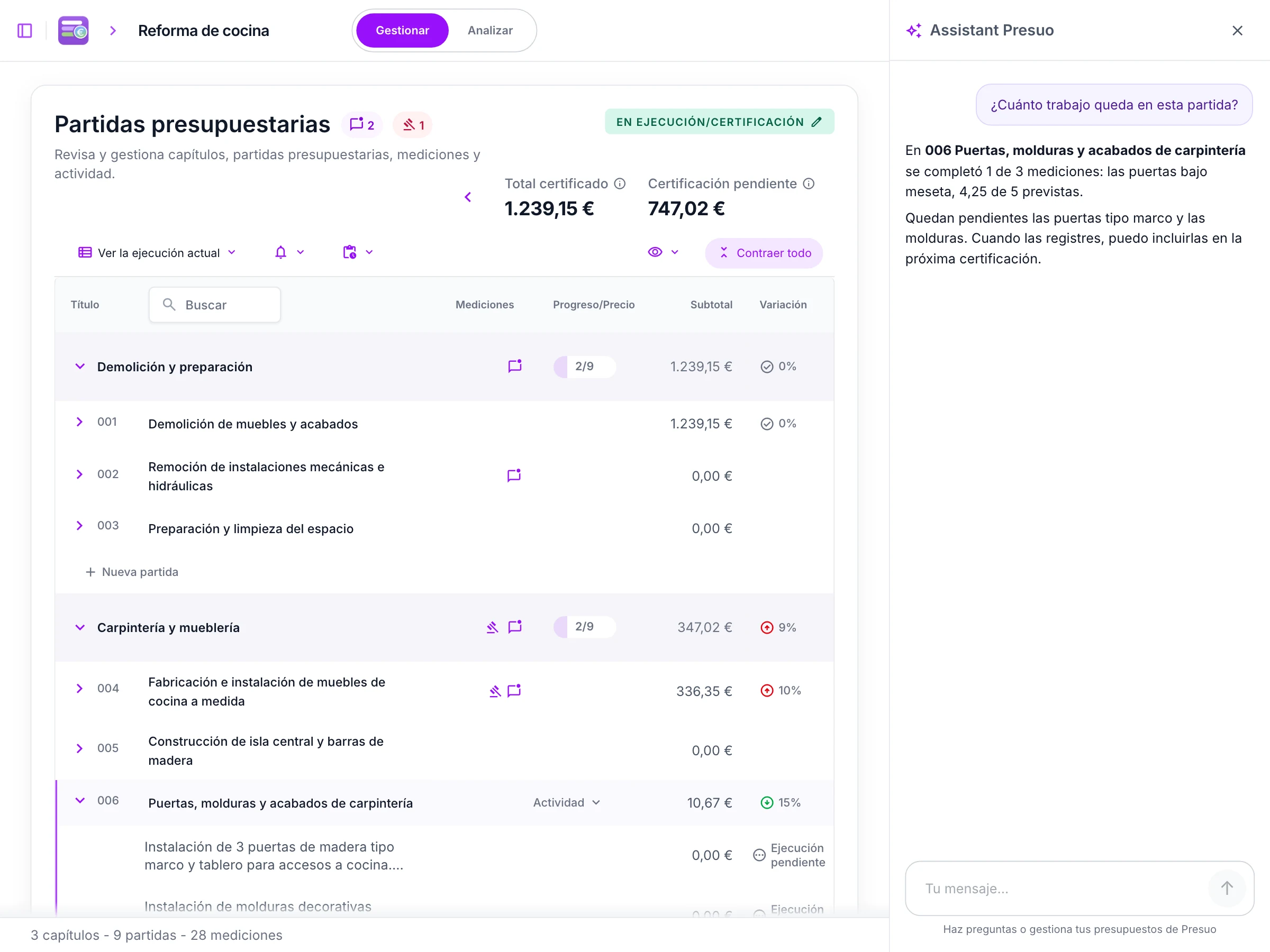
Task: Collapse Carpintería y mueblería chapter
Action: pos(80,628)
